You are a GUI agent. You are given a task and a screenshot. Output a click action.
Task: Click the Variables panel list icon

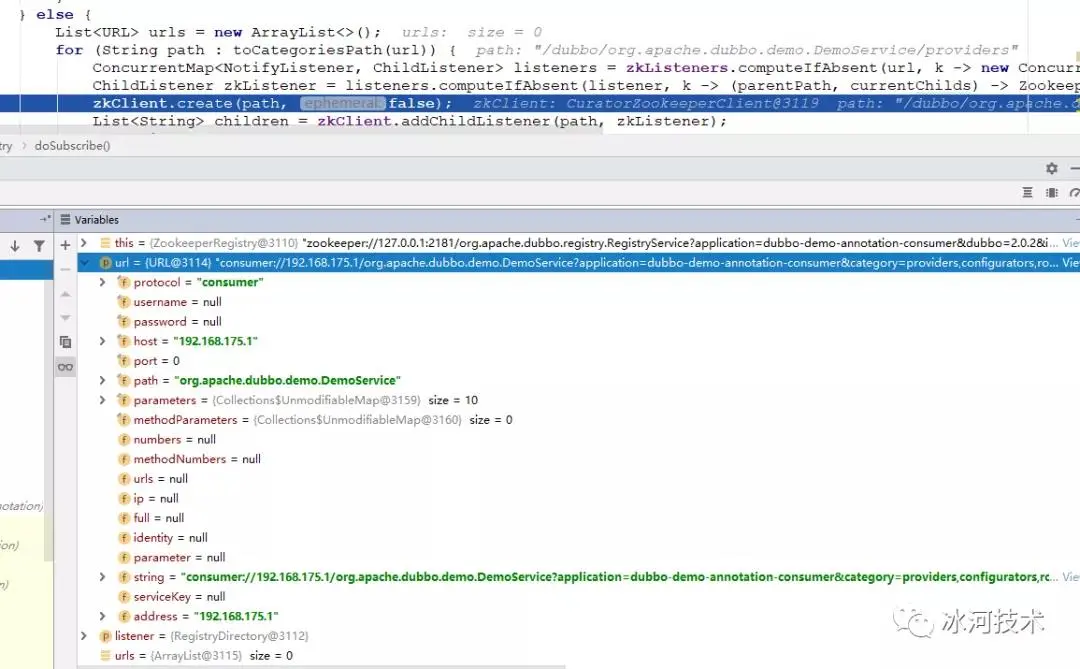(x=65, y=220)
